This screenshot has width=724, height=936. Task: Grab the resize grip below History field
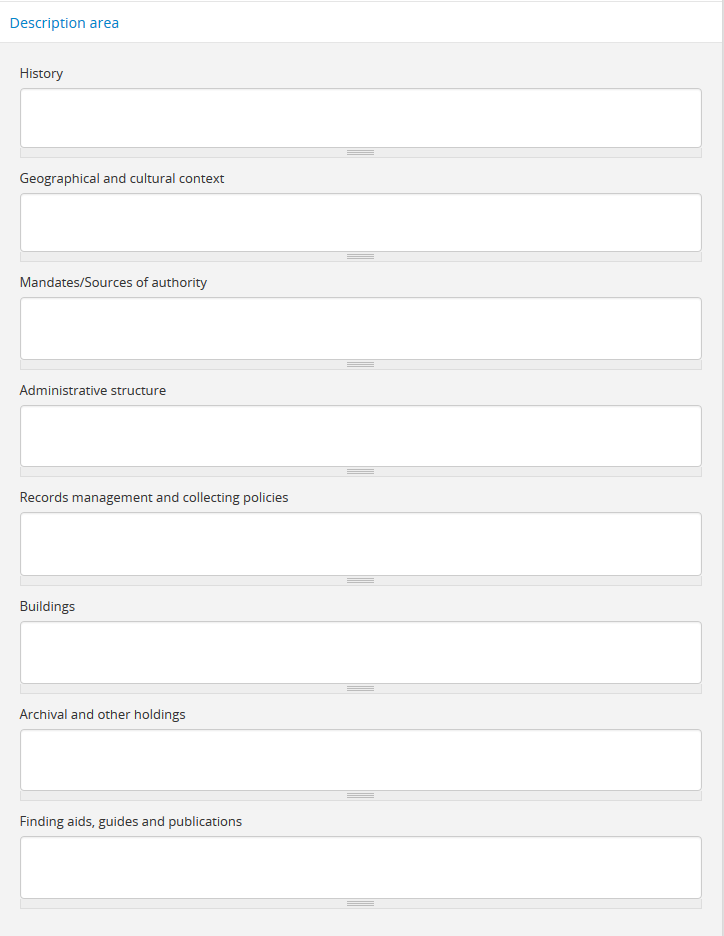(x=360, y=152)
